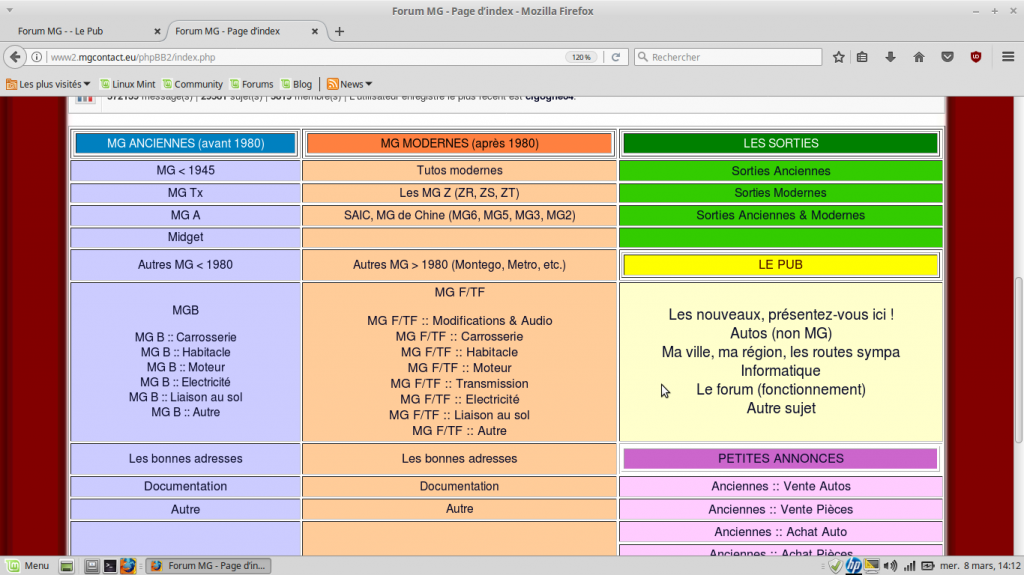
Task: Open 'Sorties Modernes' forum
Action: (x=780, y=193)
